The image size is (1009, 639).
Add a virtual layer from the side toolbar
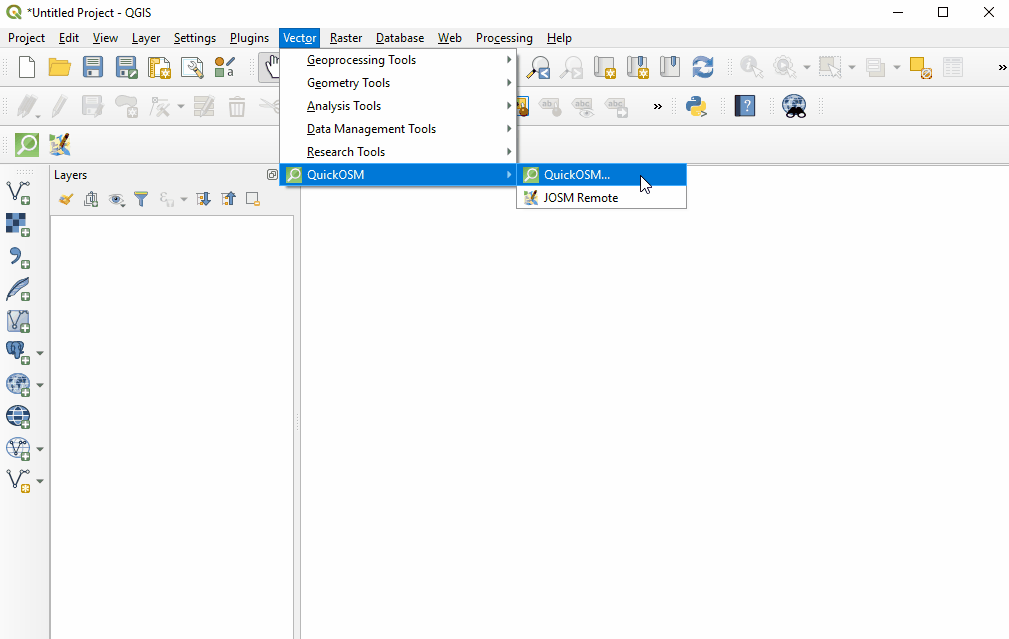pos(18,321)
